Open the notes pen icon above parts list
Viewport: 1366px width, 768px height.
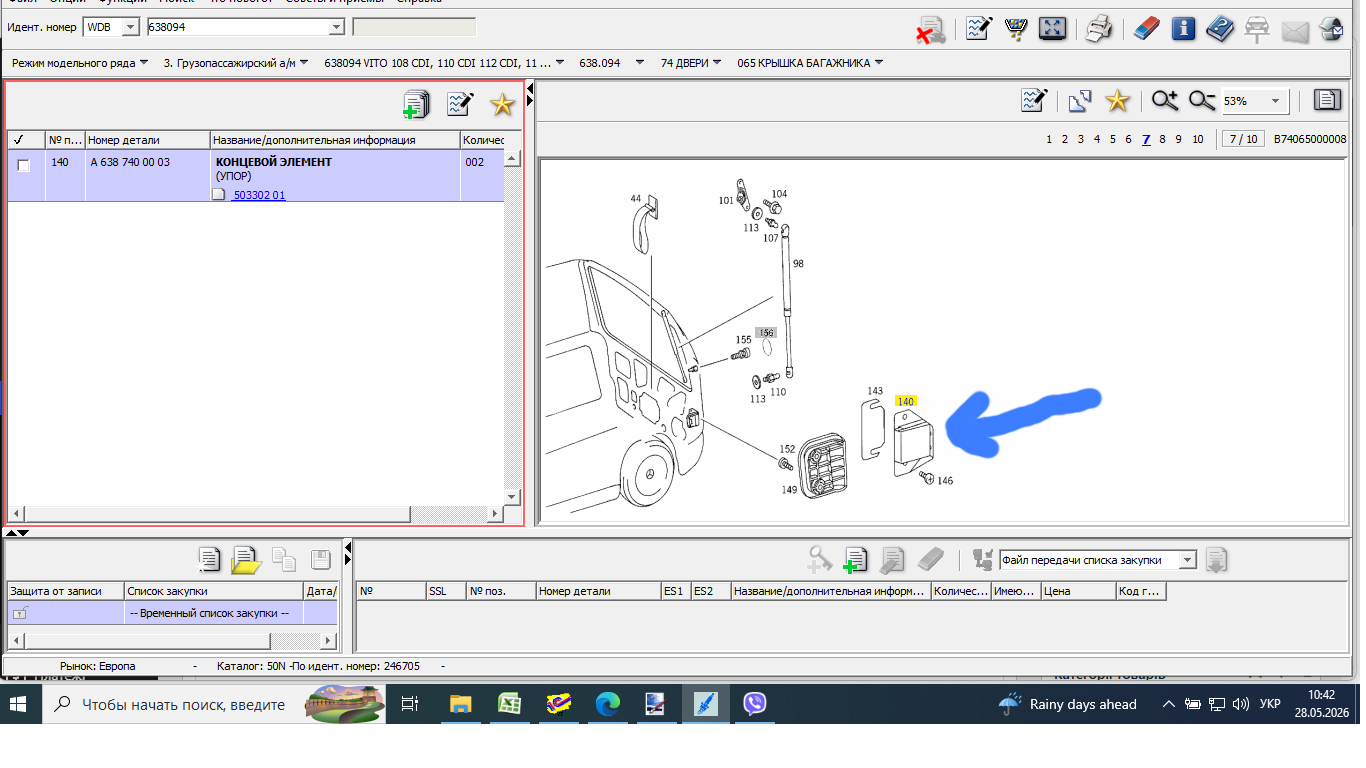460,103
